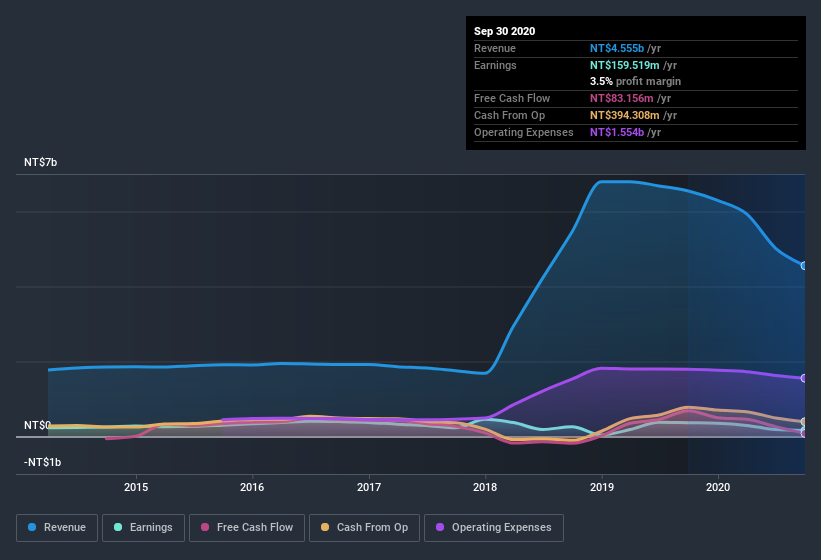Click the Sep 30 2020 tooltip date
821x560 pixels.
click(504, 31)
